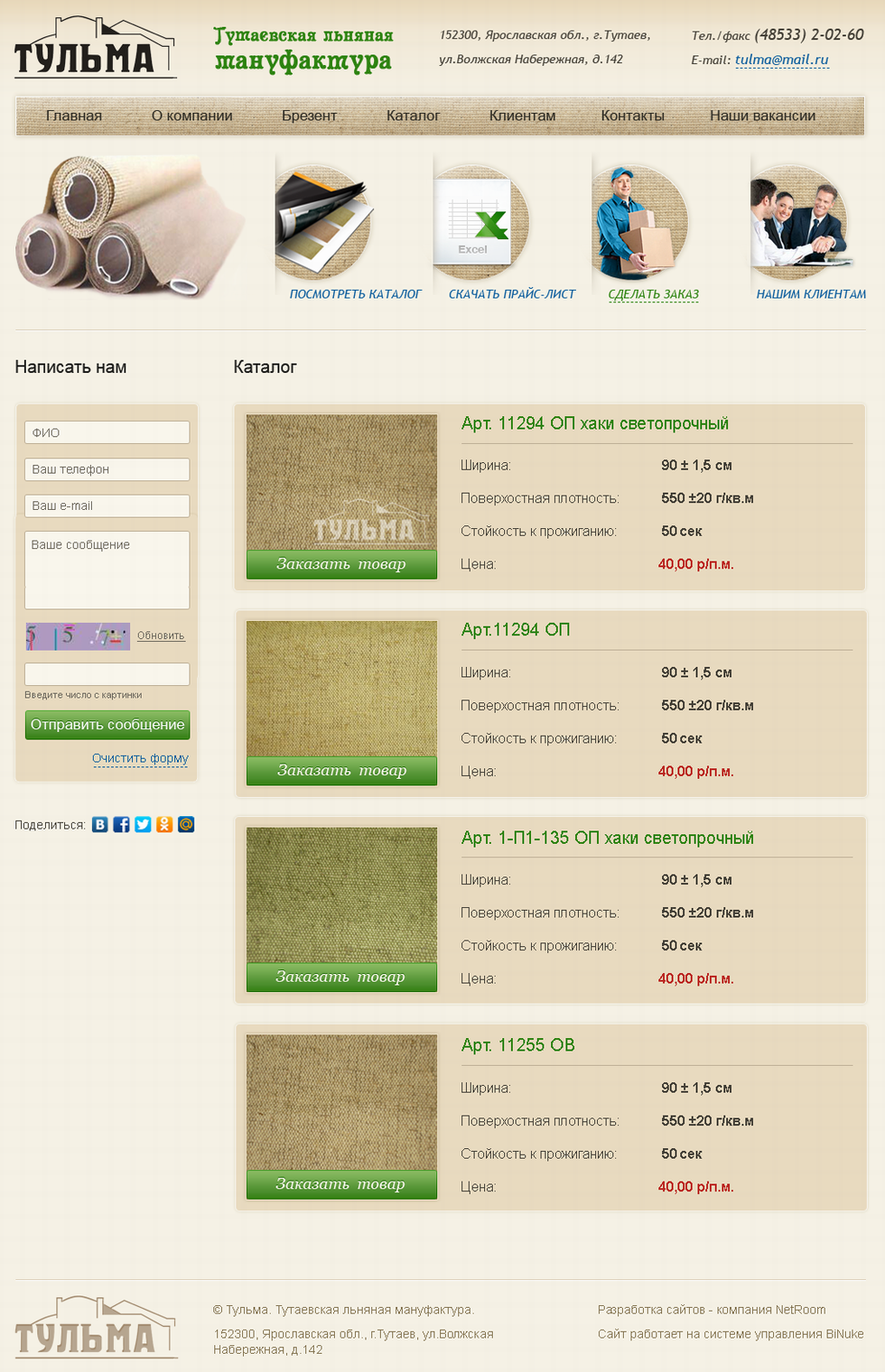This screenshot has width=885, height=1372.
Task: Share via Mail.ru @ icon
Action: [186, 824]
